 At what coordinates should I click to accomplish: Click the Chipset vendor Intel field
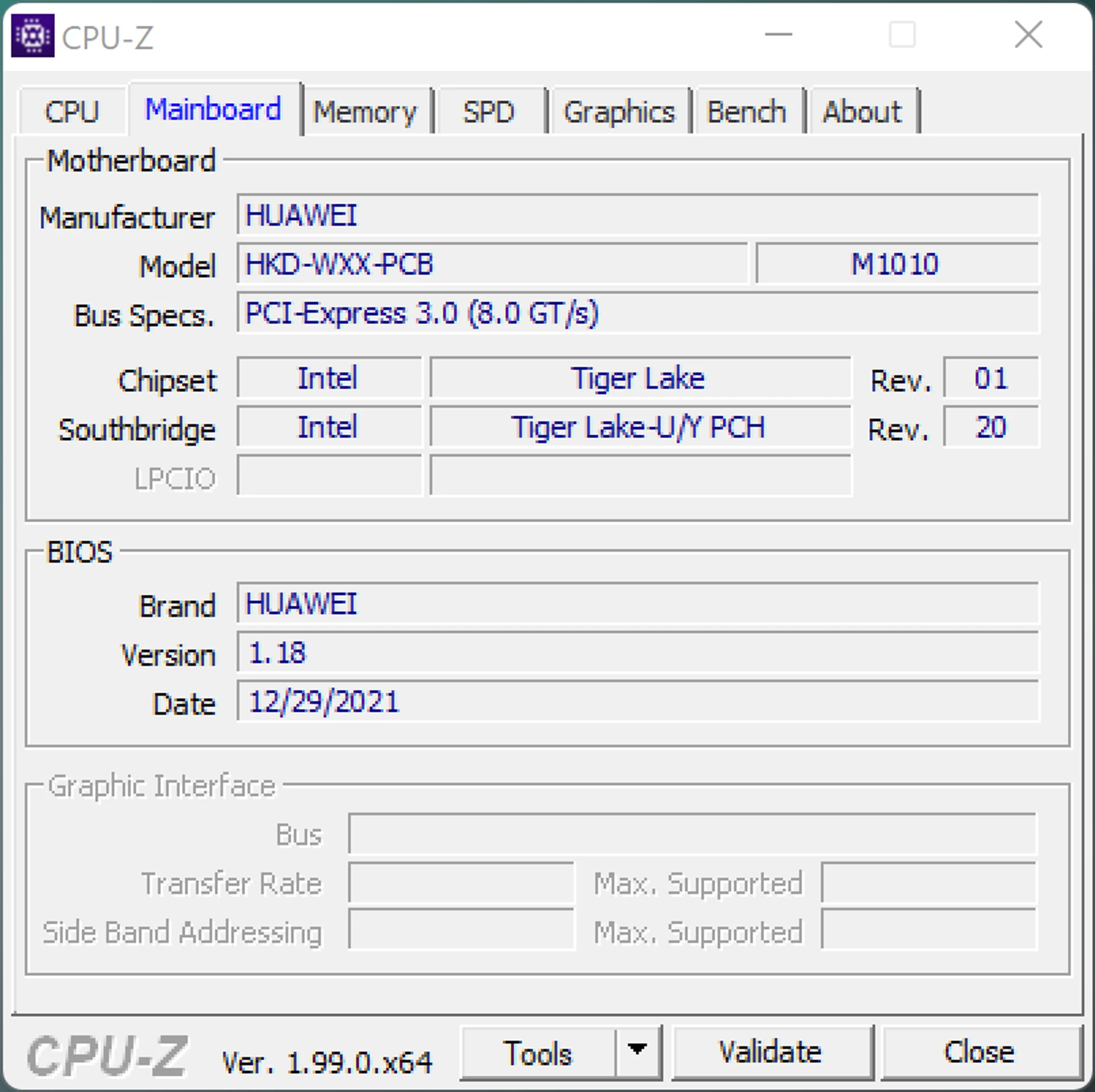click(329, 377)
